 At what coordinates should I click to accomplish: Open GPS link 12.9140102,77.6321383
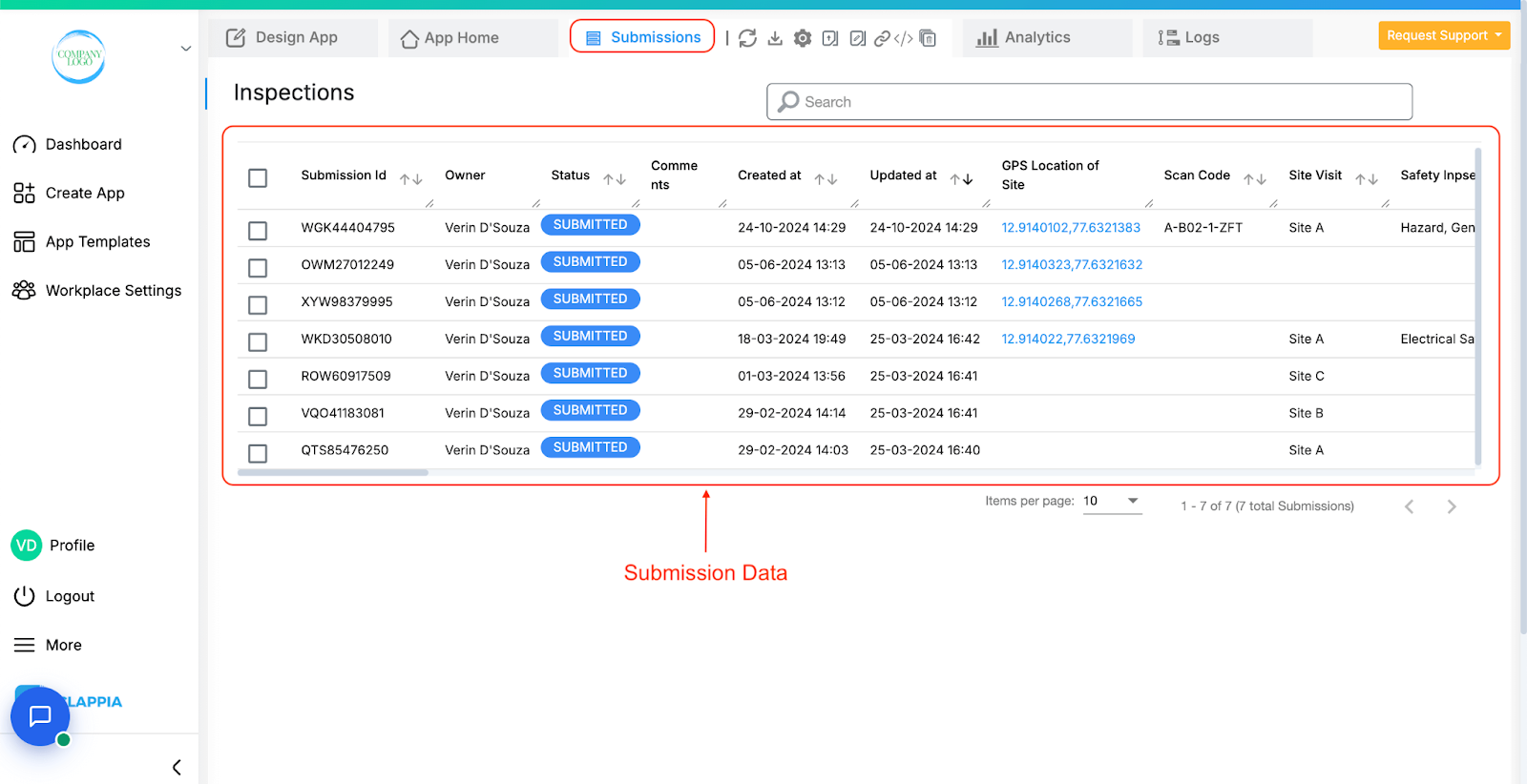(1071, 228)
